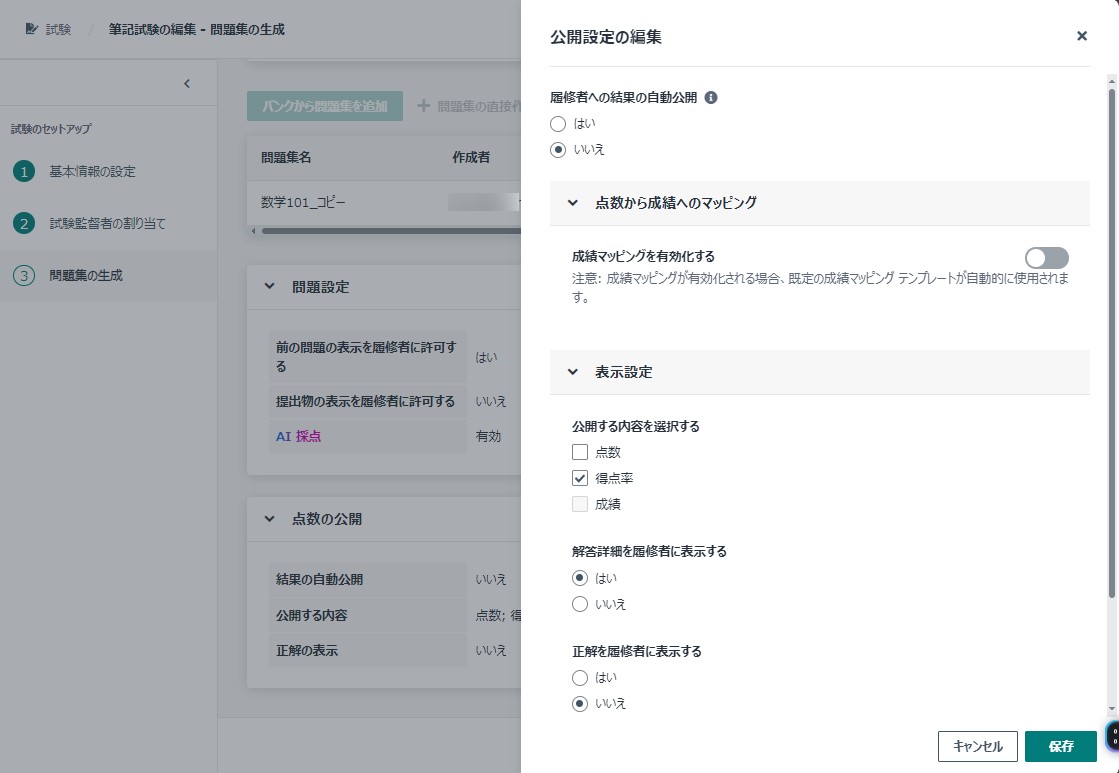Uncheck the 得点率 checkbox
Viewport: 1119px width, 773px height.
pos(579,478)
